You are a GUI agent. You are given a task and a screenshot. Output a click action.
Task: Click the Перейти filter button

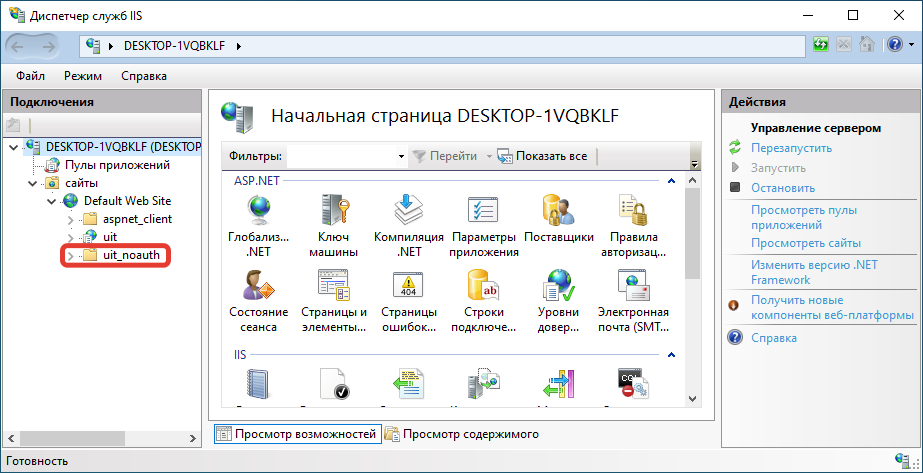tap(445, 156)
